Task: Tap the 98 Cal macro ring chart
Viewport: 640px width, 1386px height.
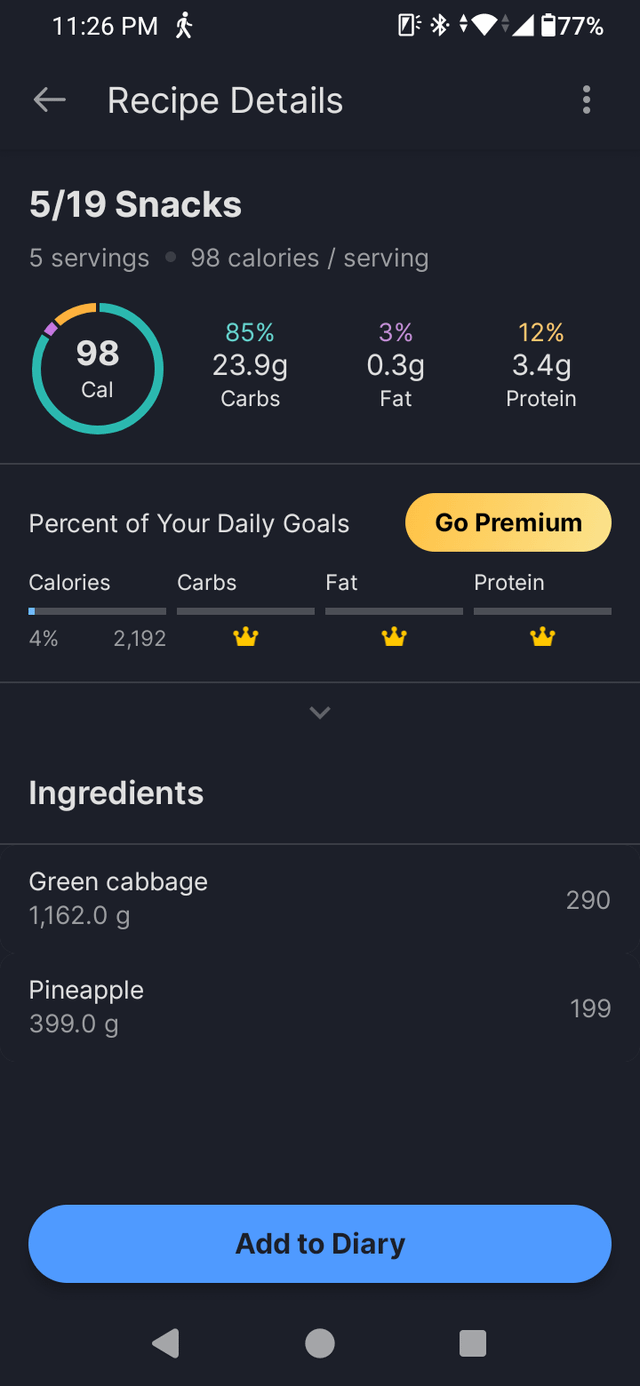Action: pyautogui.click(x=97, y=368)
